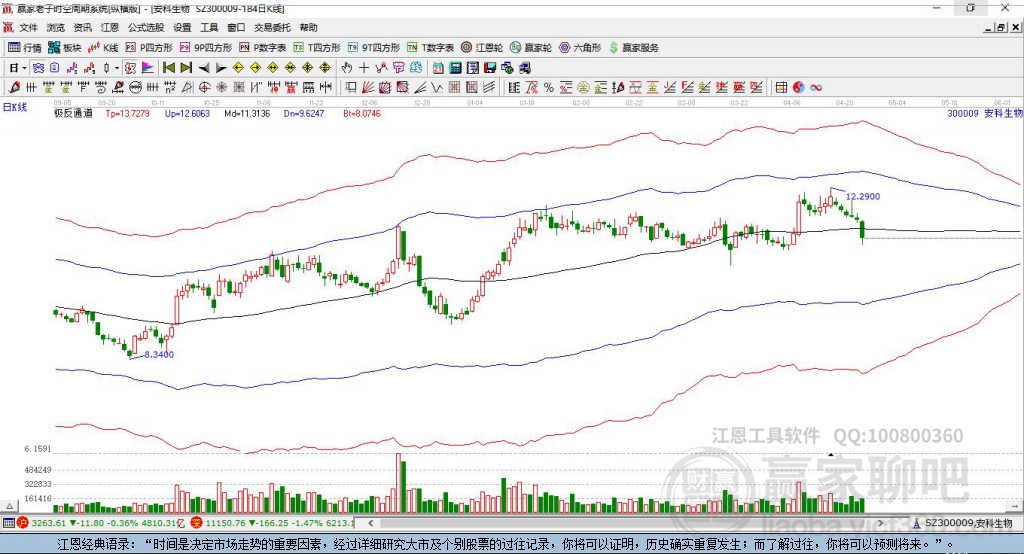
Task: Open the 帮助 menu
Action: pos(308,27)
